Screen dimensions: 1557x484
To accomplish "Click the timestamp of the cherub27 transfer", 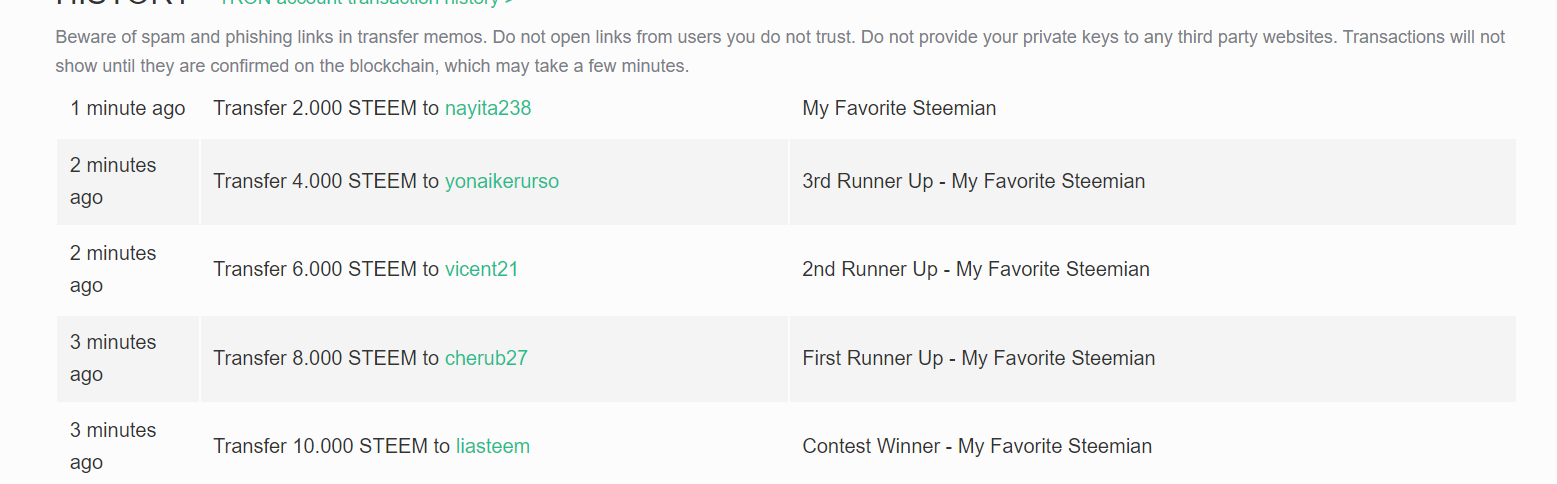I will (113, 358).
